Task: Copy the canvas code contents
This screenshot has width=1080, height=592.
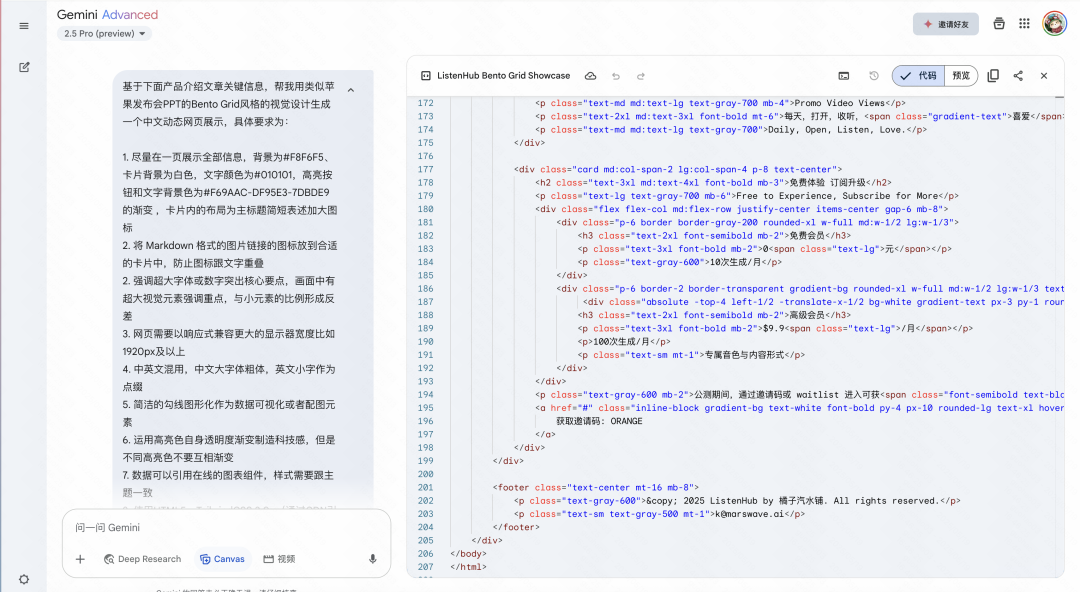Action: [993, 76]
